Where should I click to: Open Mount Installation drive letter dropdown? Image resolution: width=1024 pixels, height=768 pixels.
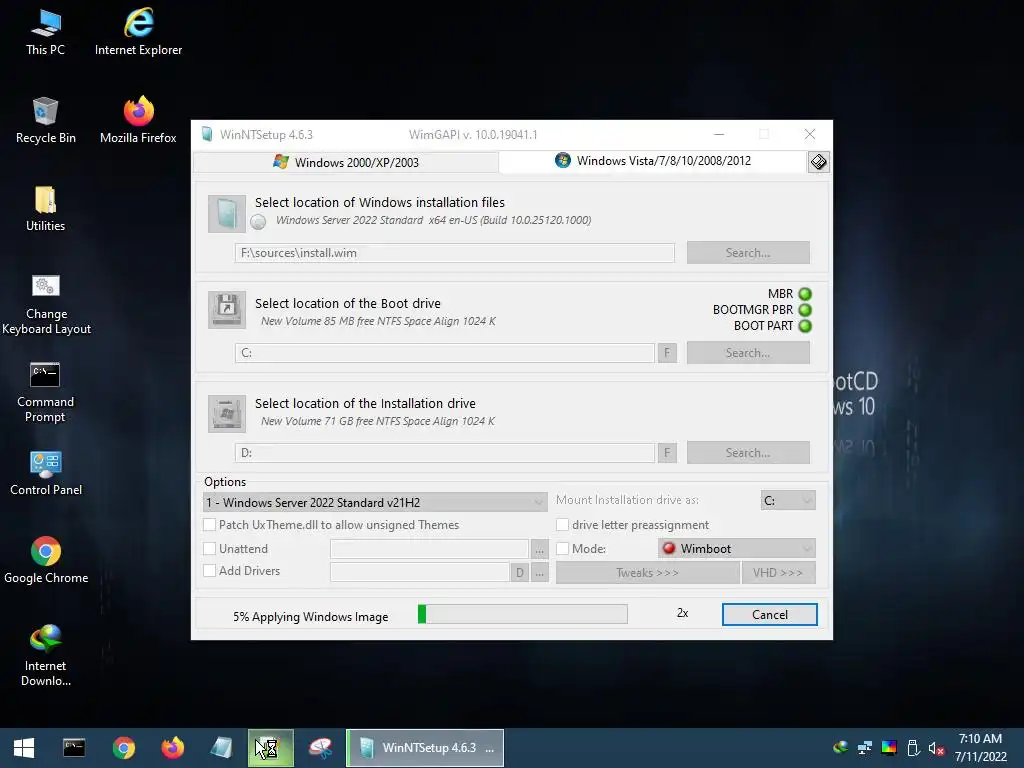788,500
